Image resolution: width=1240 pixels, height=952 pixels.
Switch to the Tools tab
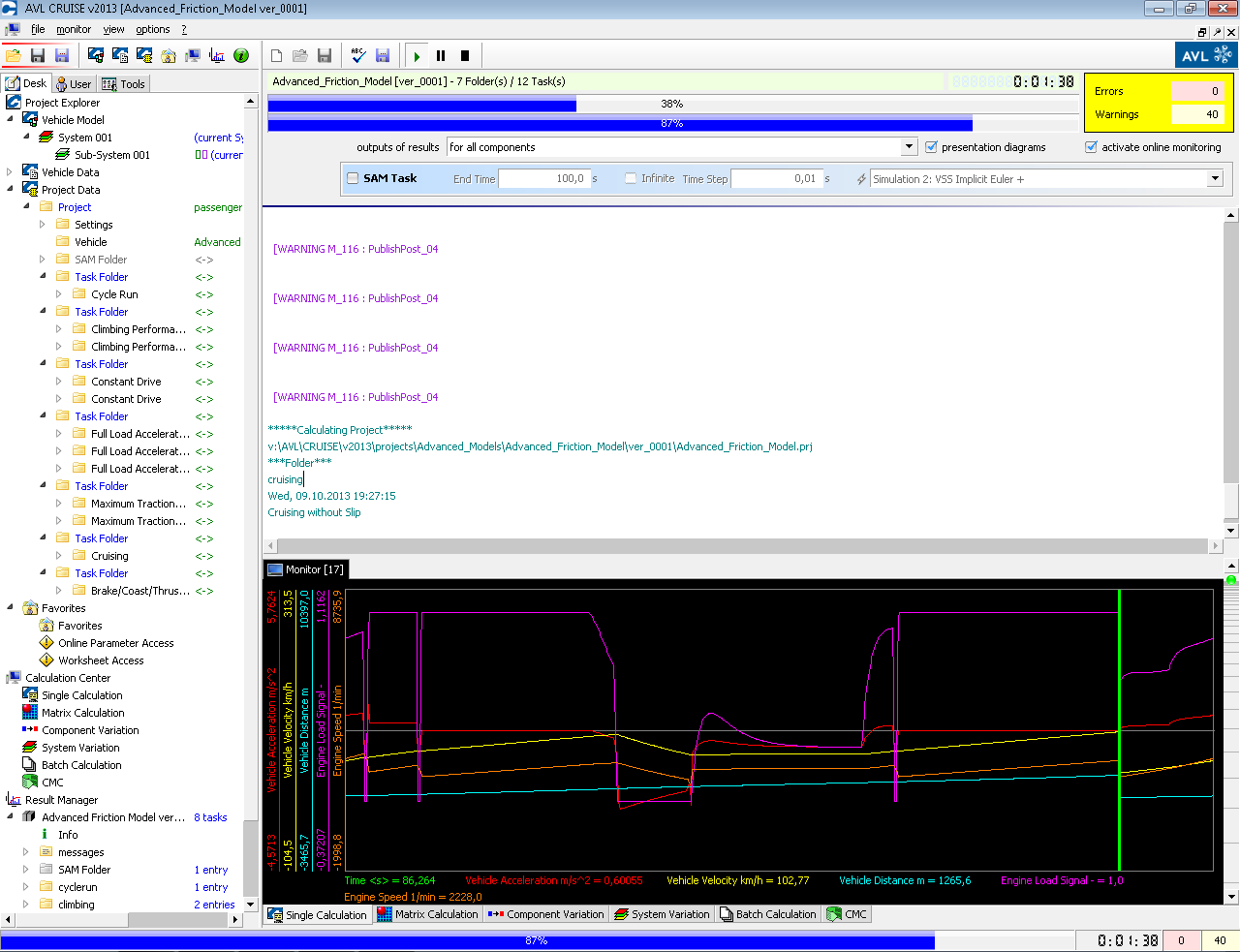pos(123,84)
